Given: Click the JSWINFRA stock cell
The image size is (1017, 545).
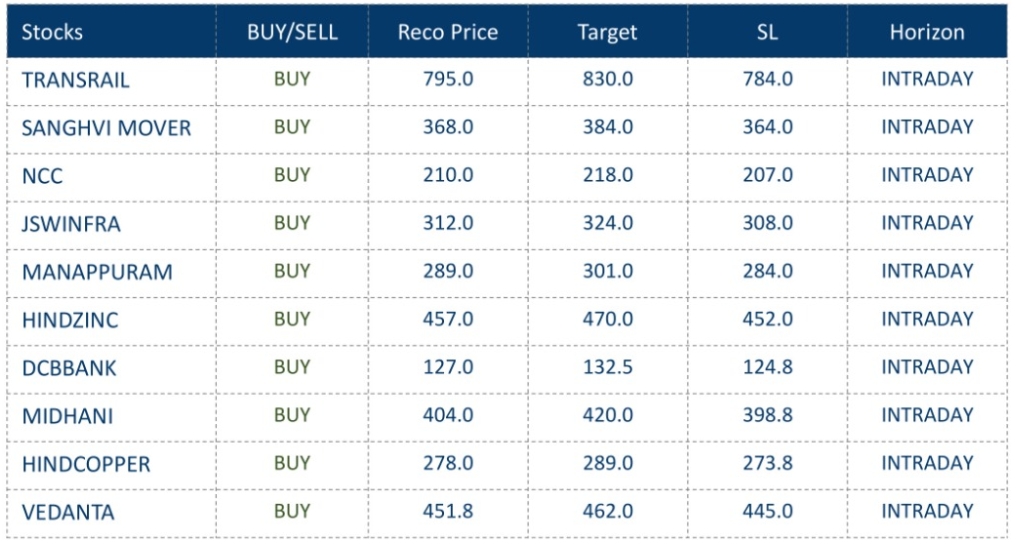Looking at the screenshot, I should [x=70, y=224].
